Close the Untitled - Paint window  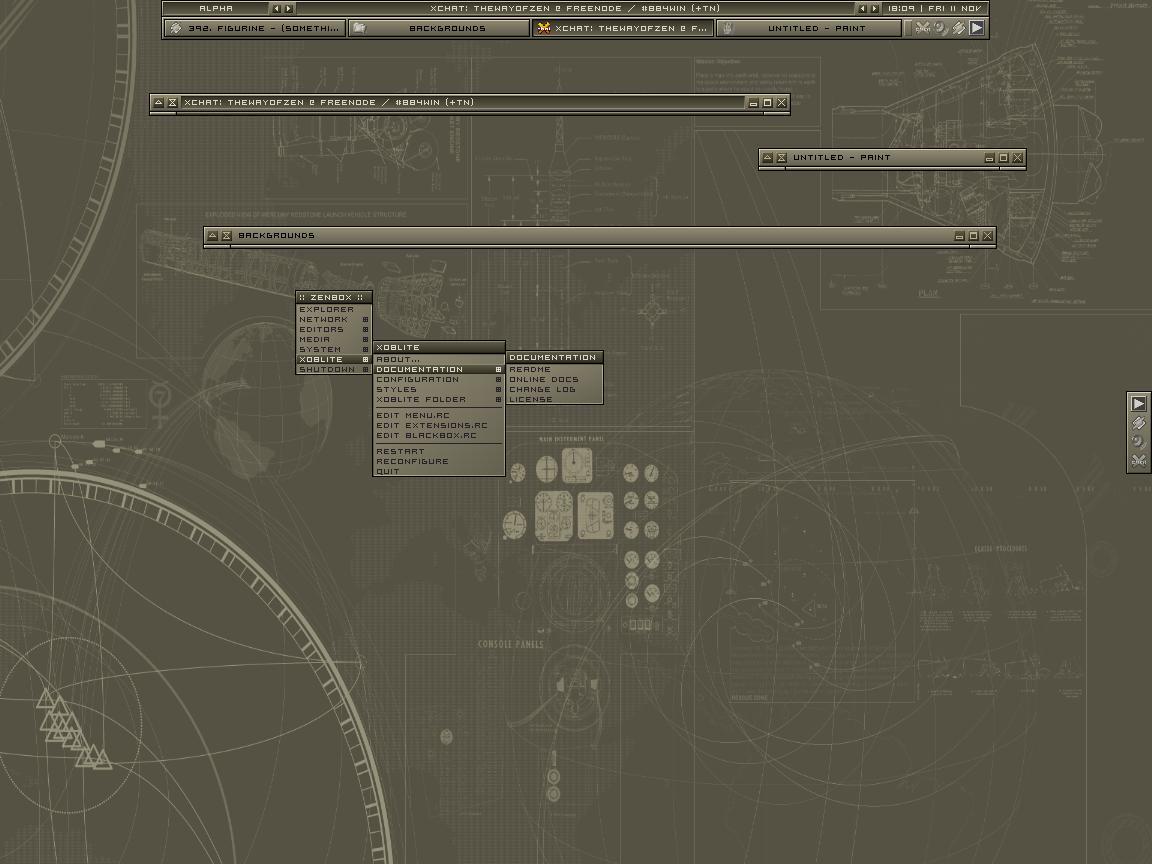pyautogui.click(x=1018, y=158)
